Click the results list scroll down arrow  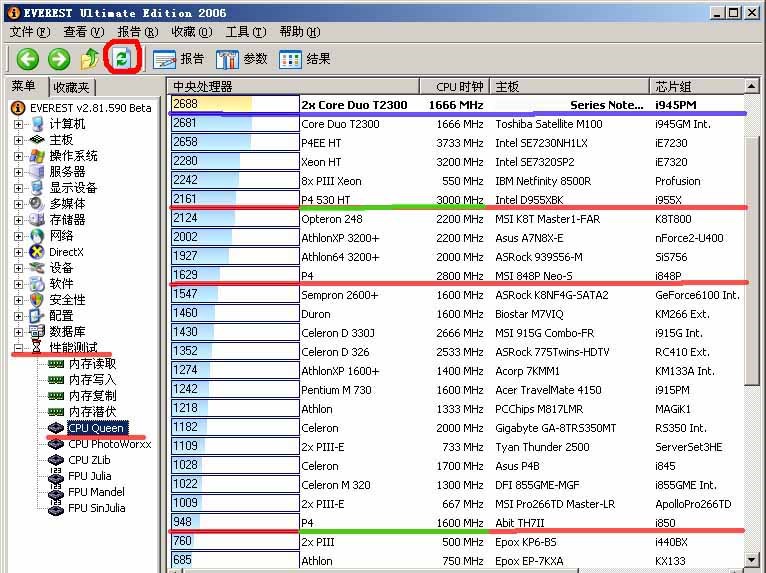(752, 560)
